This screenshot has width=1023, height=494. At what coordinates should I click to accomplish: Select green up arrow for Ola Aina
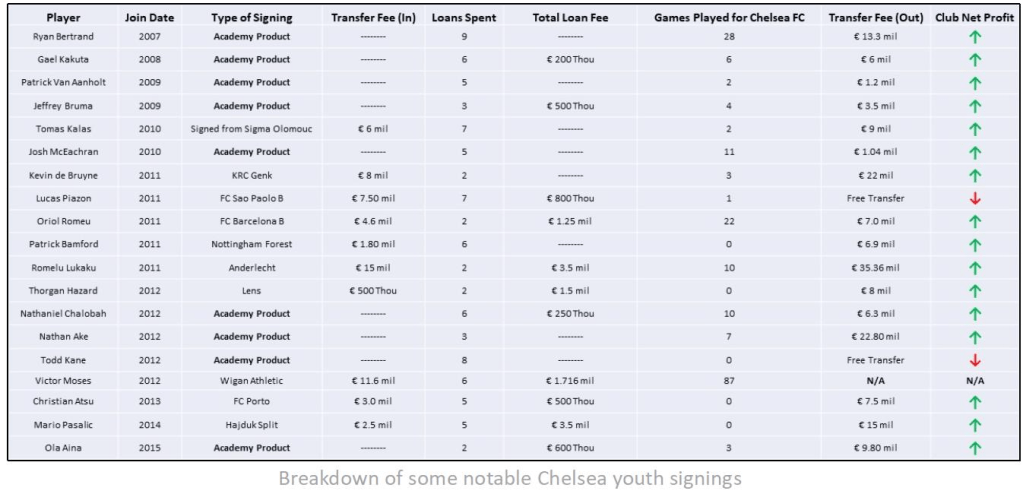tap(975, 447)
